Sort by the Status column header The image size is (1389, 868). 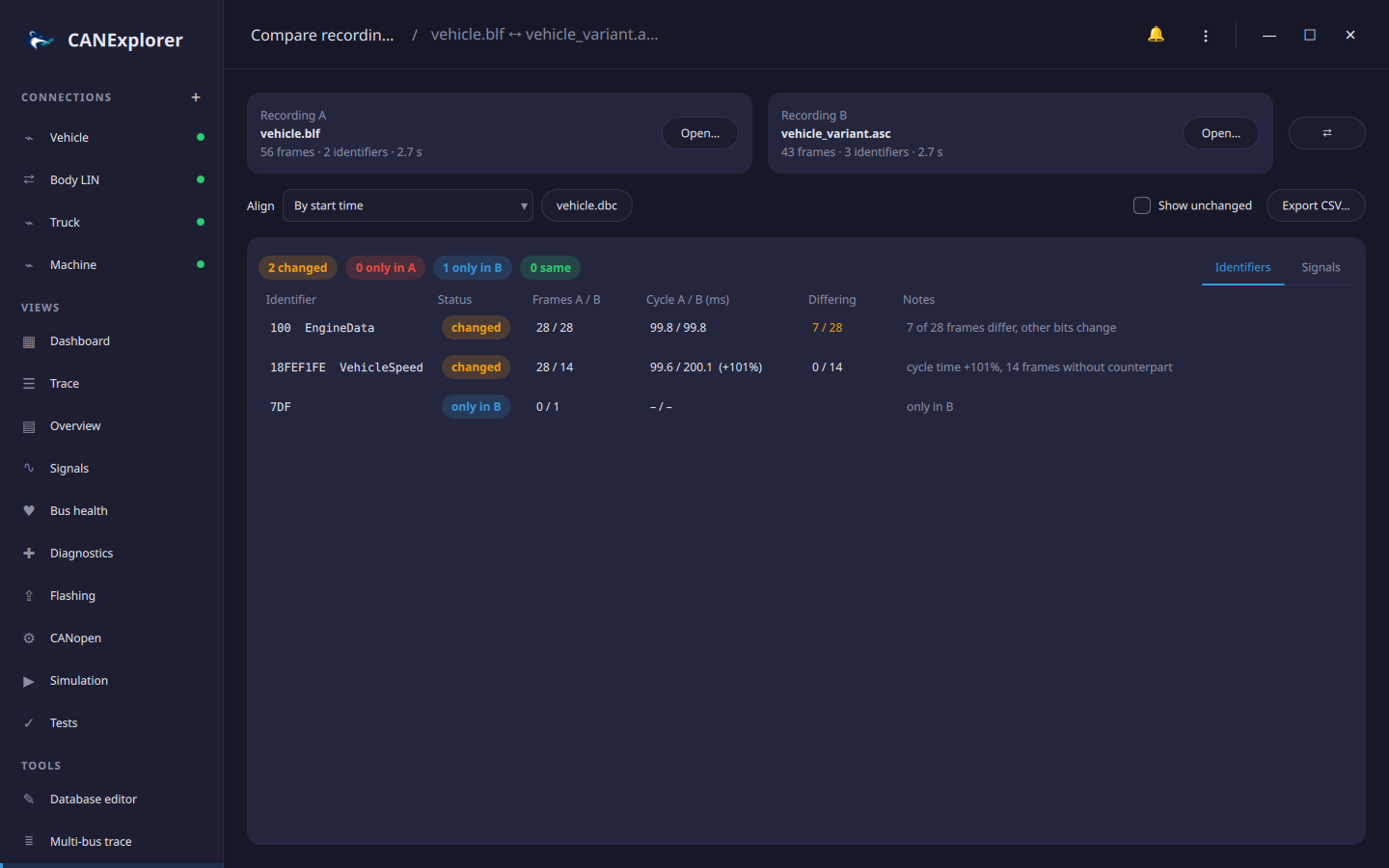coord(454,300)
